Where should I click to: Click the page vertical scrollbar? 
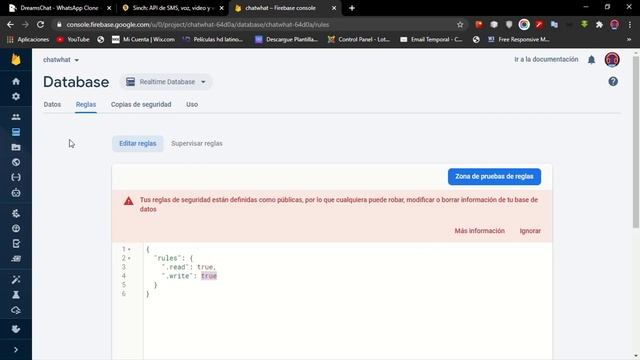click(636, 142)
